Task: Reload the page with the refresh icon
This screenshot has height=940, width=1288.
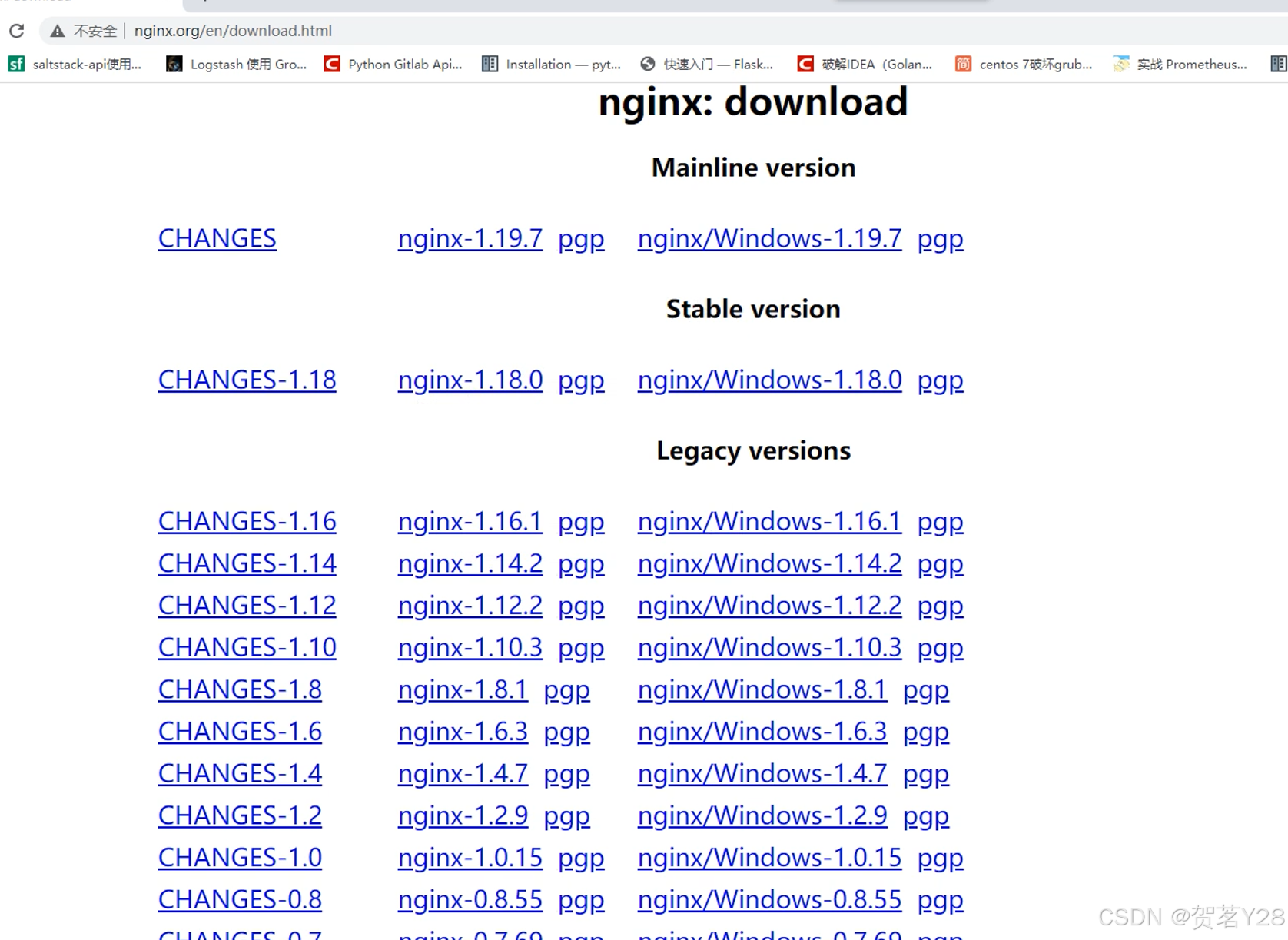Action: pos(16,31)
